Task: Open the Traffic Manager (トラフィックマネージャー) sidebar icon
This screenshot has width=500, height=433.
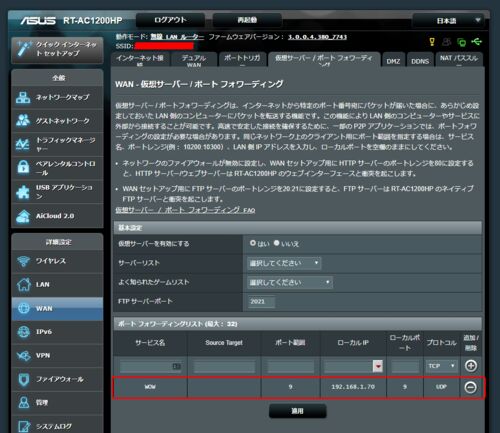Action: pos(23,144)
